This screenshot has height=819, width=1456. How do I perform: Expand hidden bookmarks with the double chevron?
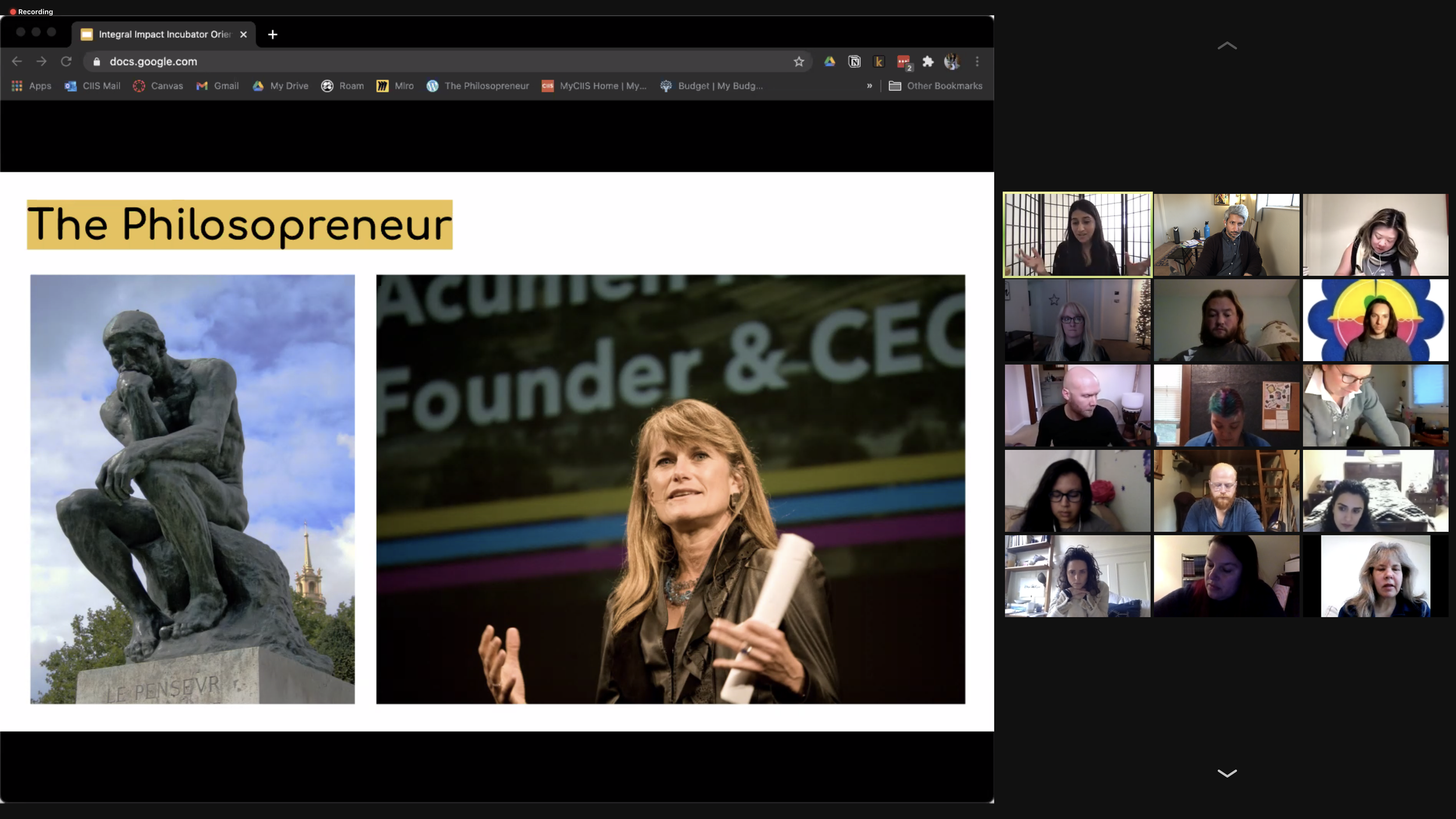[x=870, y=86]
